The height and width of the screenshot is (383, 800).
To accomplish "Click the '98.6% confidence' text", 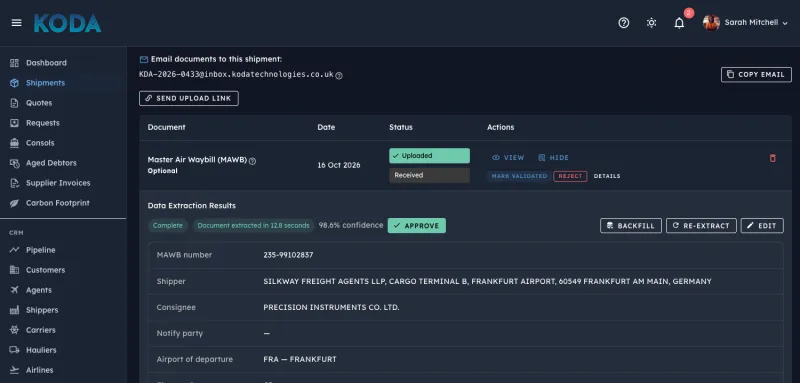I will pos(351,225).
